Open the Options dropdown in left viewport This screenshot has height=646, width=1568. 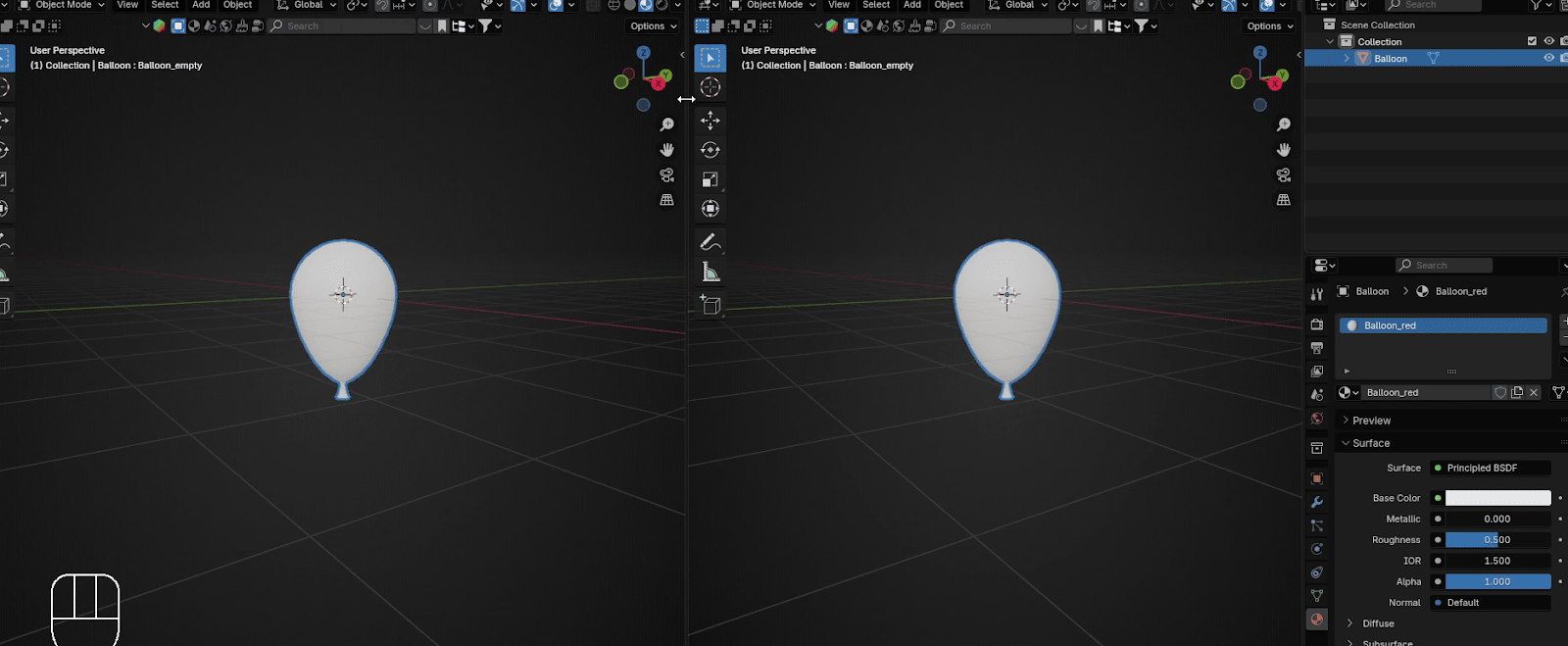(x=653, y=26)
